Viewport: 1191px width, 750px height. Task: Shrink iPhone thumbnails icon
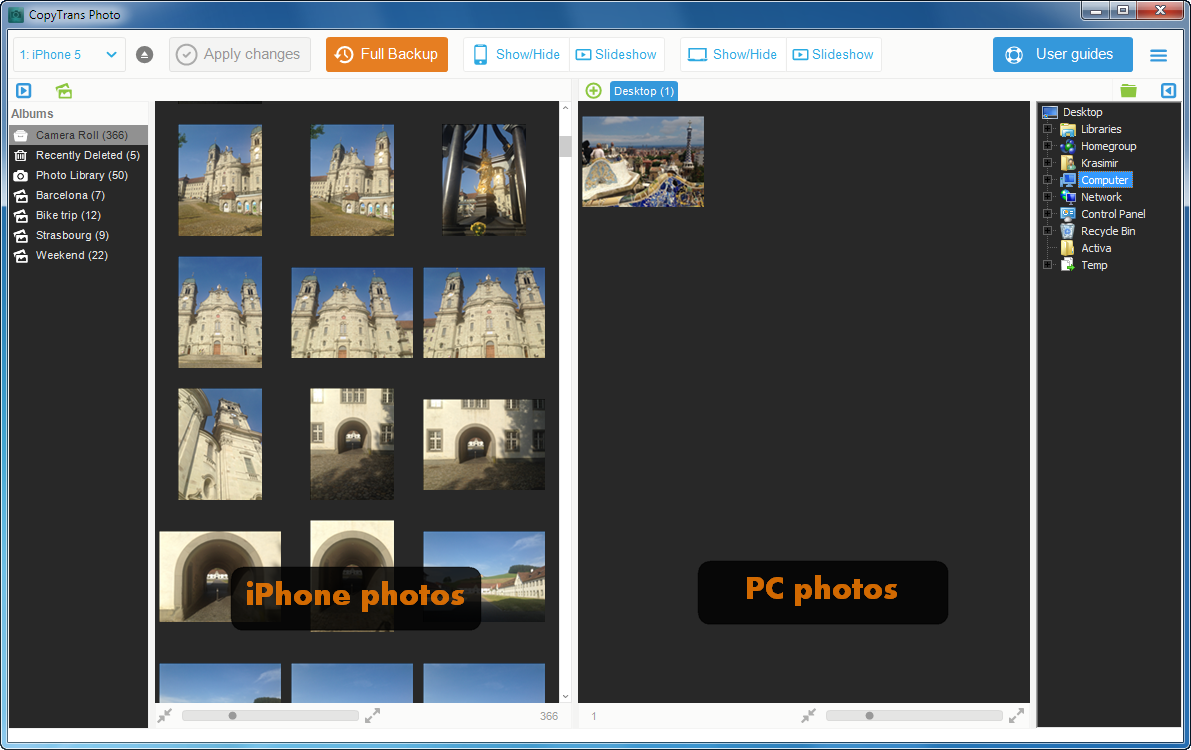click(165, 716)
